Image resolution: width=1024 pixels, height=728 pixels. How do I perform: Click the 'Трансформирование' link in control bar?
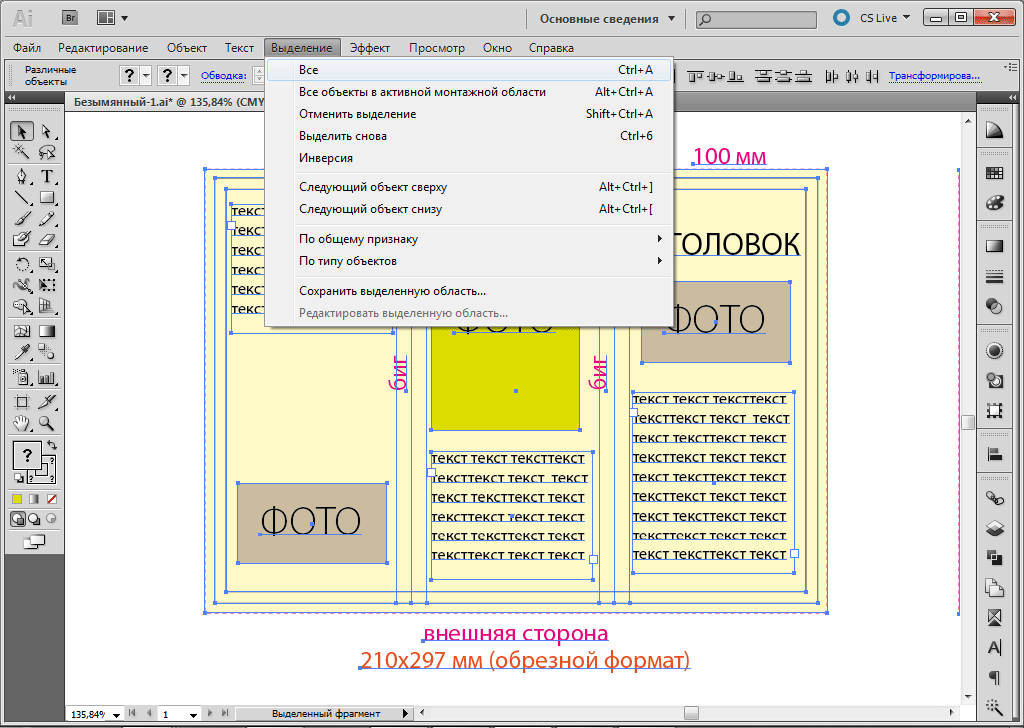(x=934, y=75)
